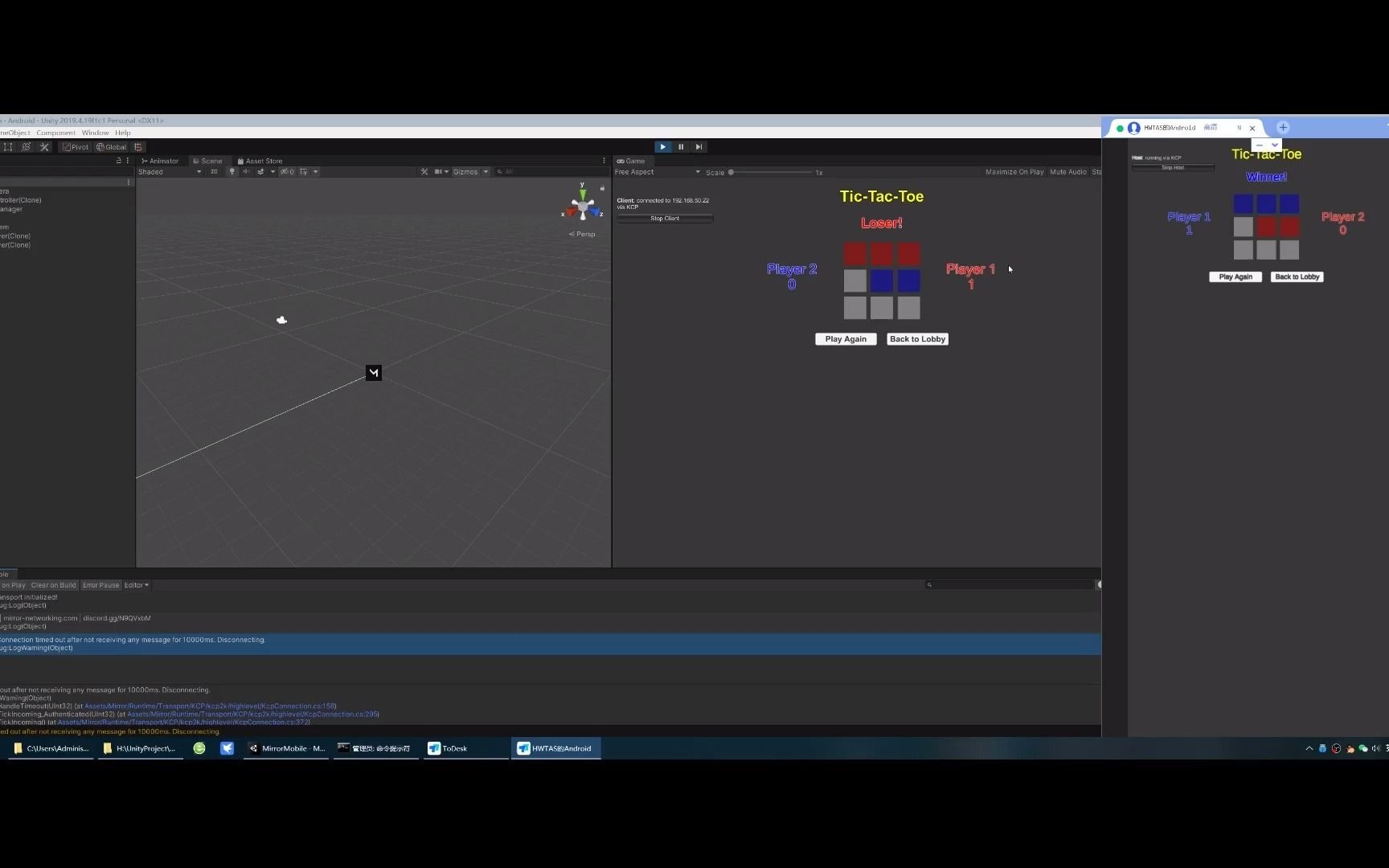
Task: Switch to the Animator tab
Action: pyautogui.click(x=160, y=161)
